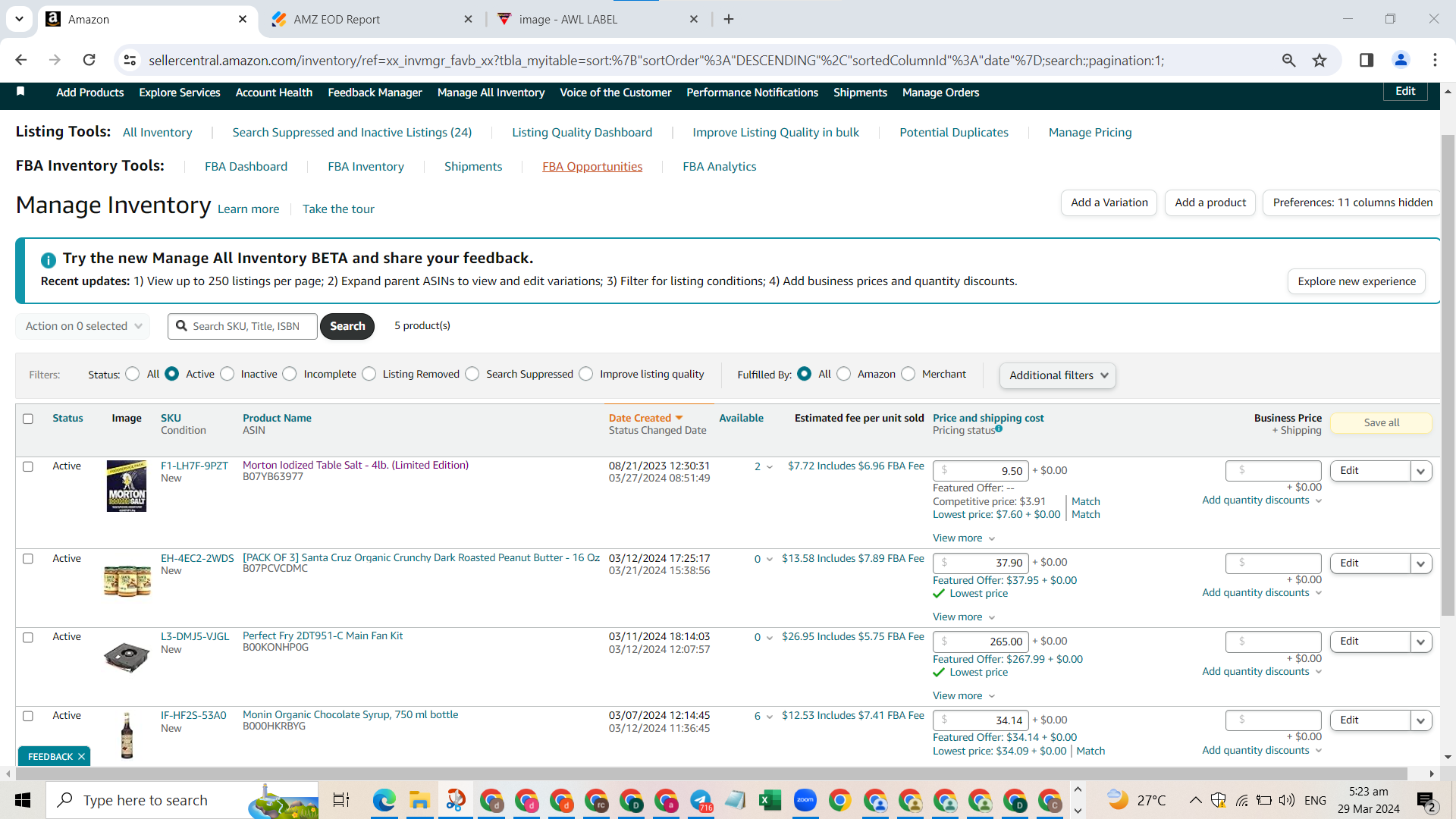Image resolution: width=1456 pixels, height=819 pixels.
Task: Open Edit dropdown arrow for Peanut Butter row
Action: coord(1421,563)
